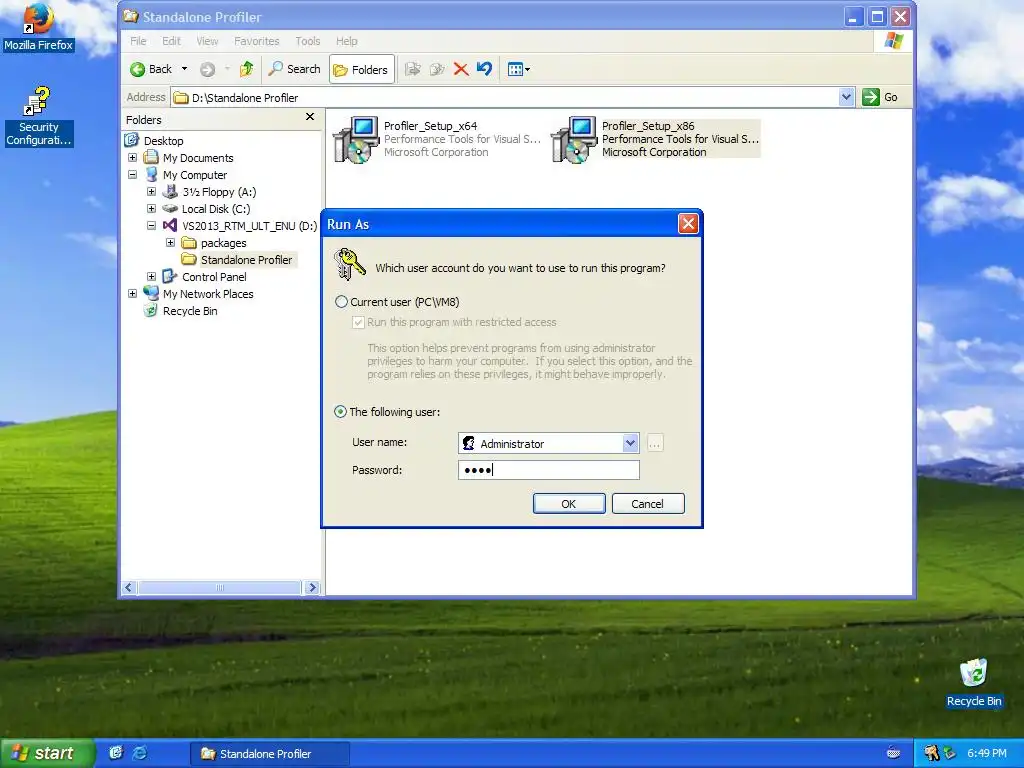Expand Control Panel tree node

(152, 277)
